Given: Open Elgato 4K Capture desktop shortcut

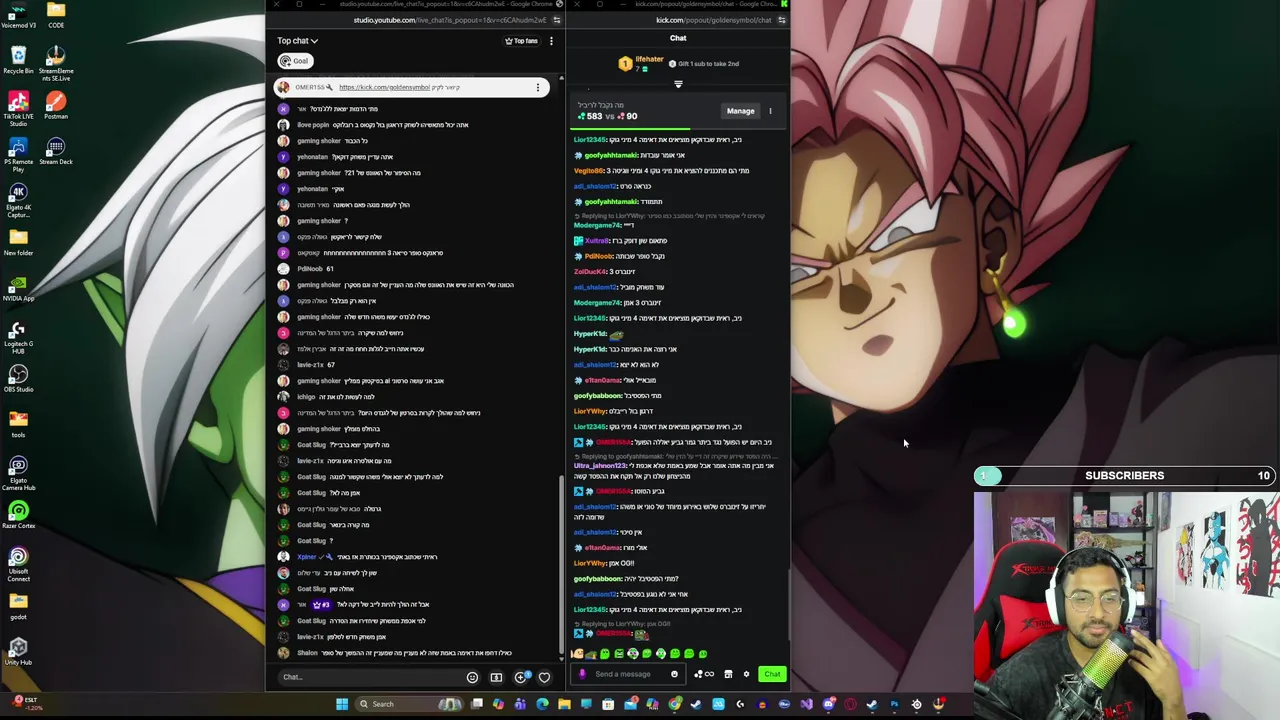Looking at the screenshot, I should 18,200.
